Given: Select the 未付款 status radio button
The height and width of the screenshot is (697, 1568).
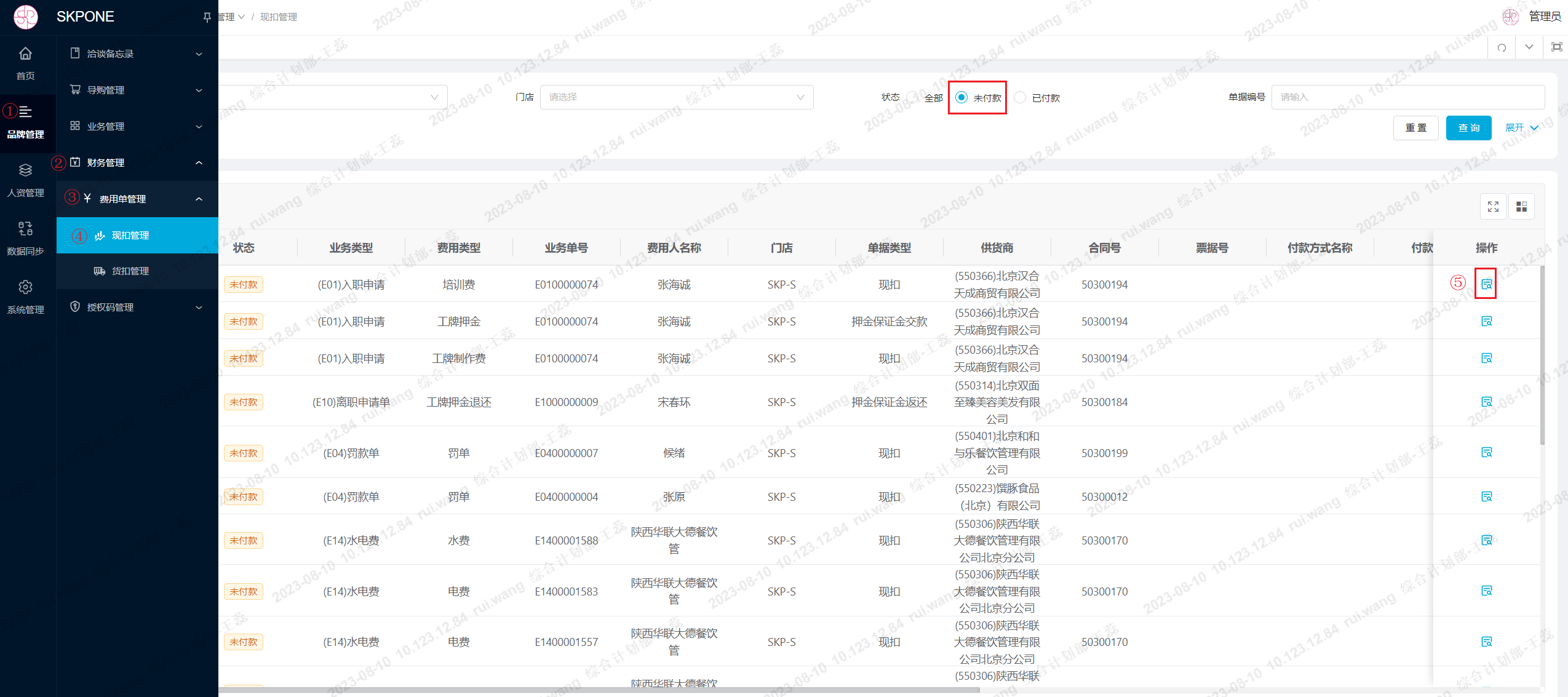Looking at the screenshot, I should (x=961, y=97).
